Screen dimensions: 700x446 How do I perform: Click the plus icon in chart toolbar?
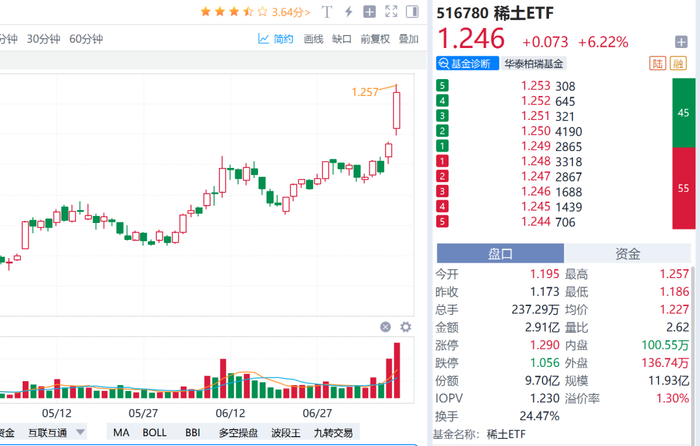[369, 13]
